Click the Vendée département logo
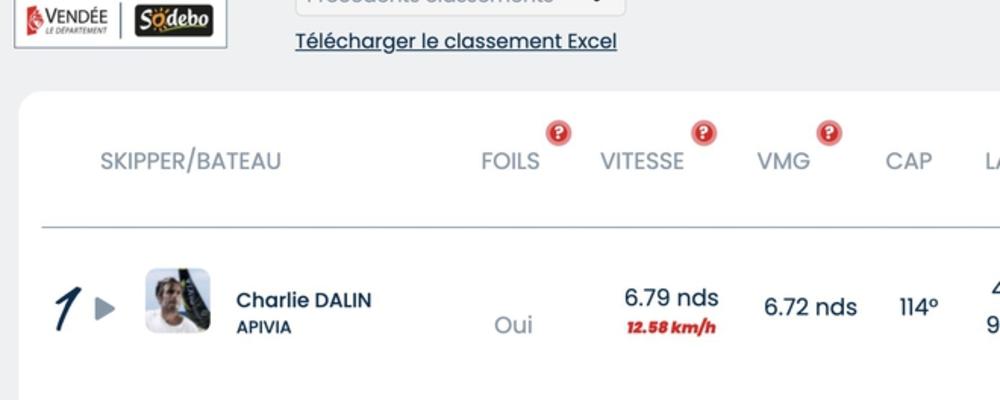 [67, 20]
